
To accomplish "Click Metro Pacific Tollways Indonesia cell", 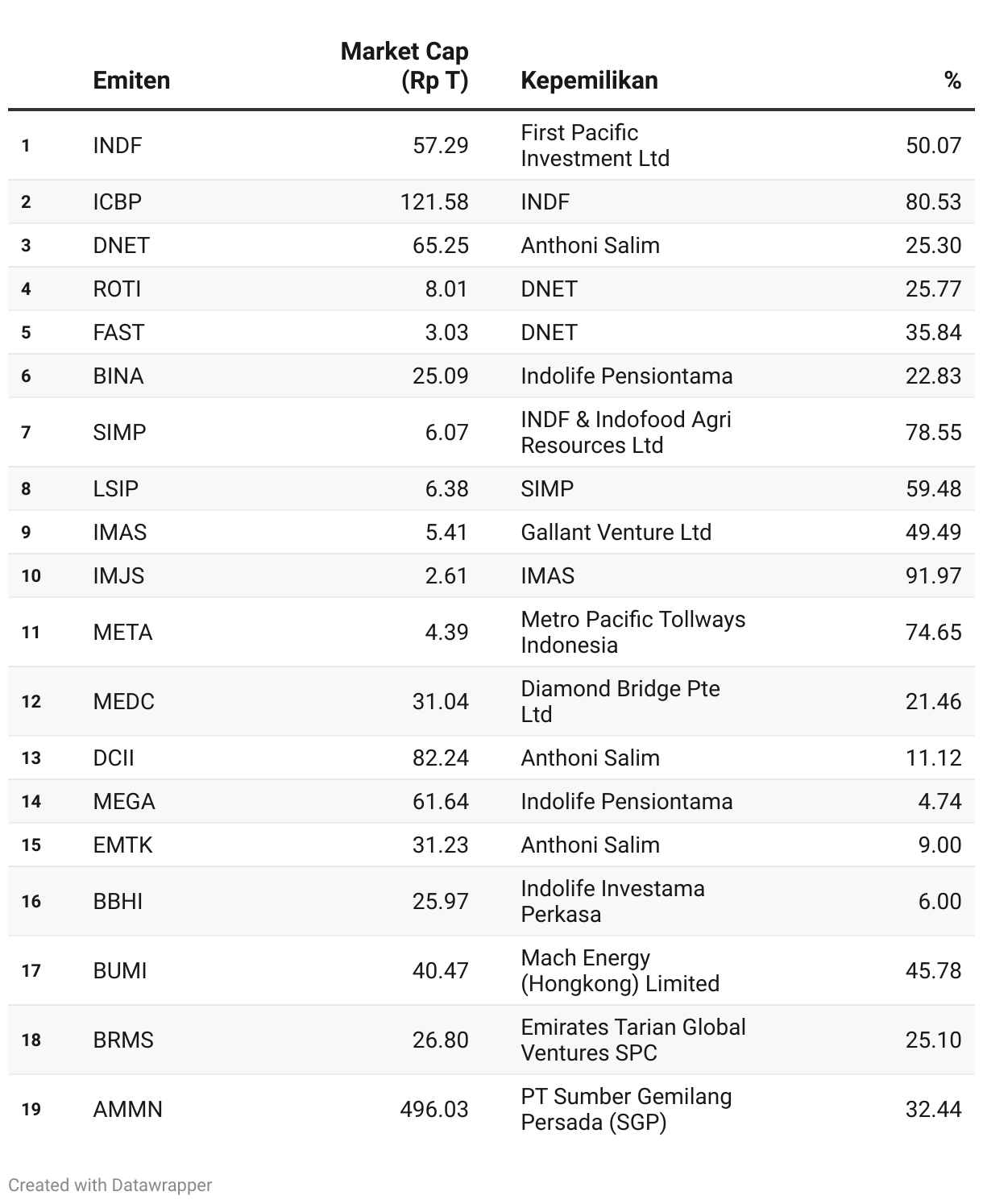I will pyautogui.click(x=633, y=633).
